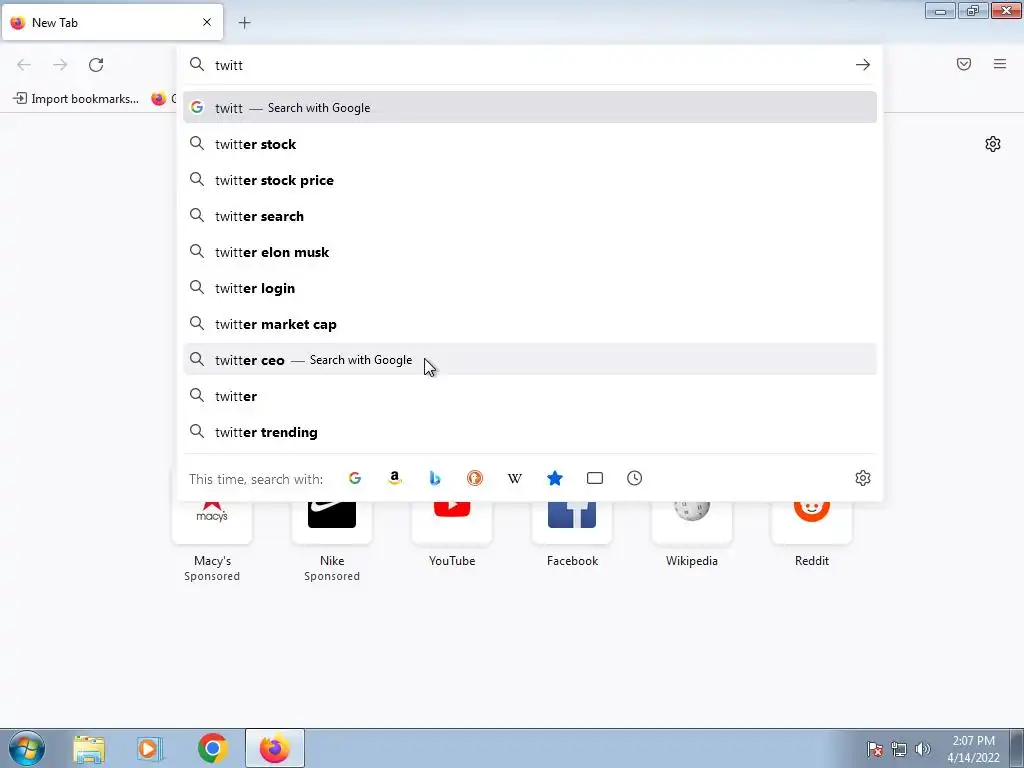Select the 'twitter trending' suggestion
The height and width of the screenshot is (768, 1024).
[530, 432]
